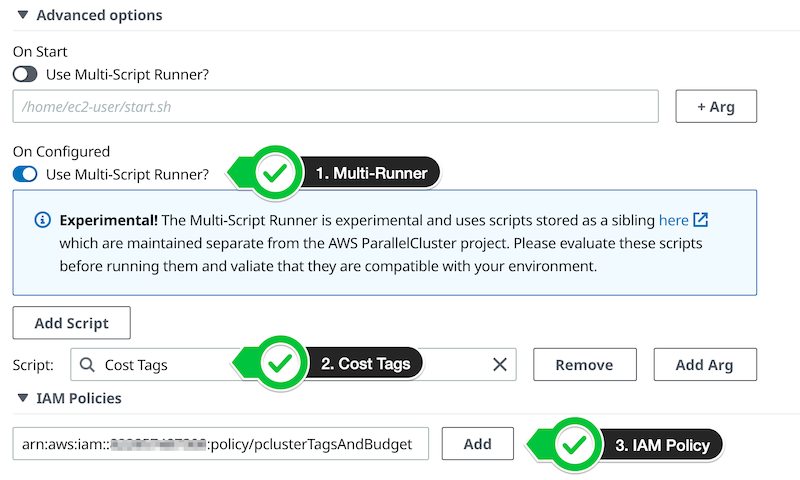Remove the Cost Tags script

[x=585, y=365]
